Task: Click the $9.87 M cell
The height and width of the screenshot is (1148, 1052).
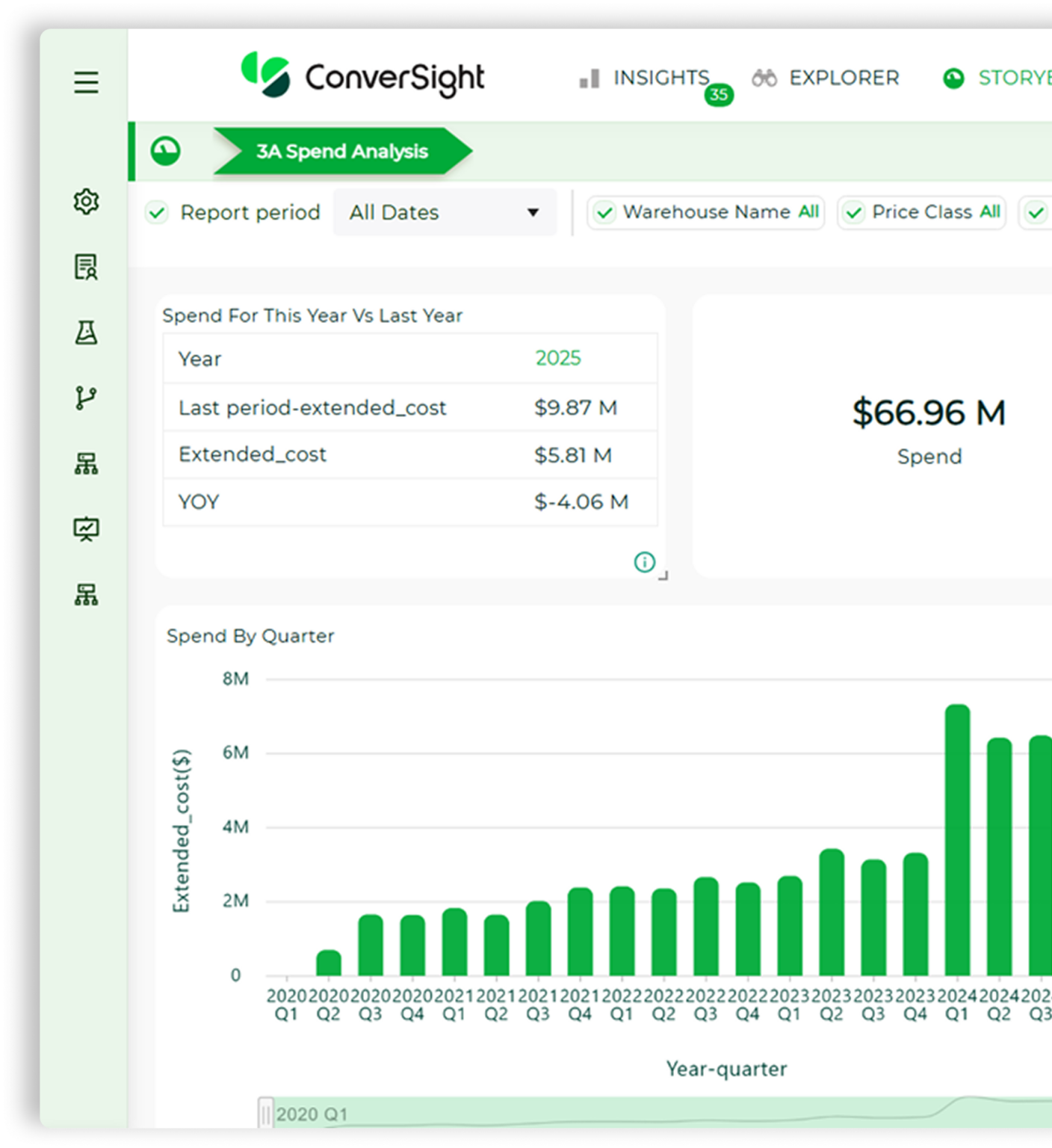Action: click(575, 407)
